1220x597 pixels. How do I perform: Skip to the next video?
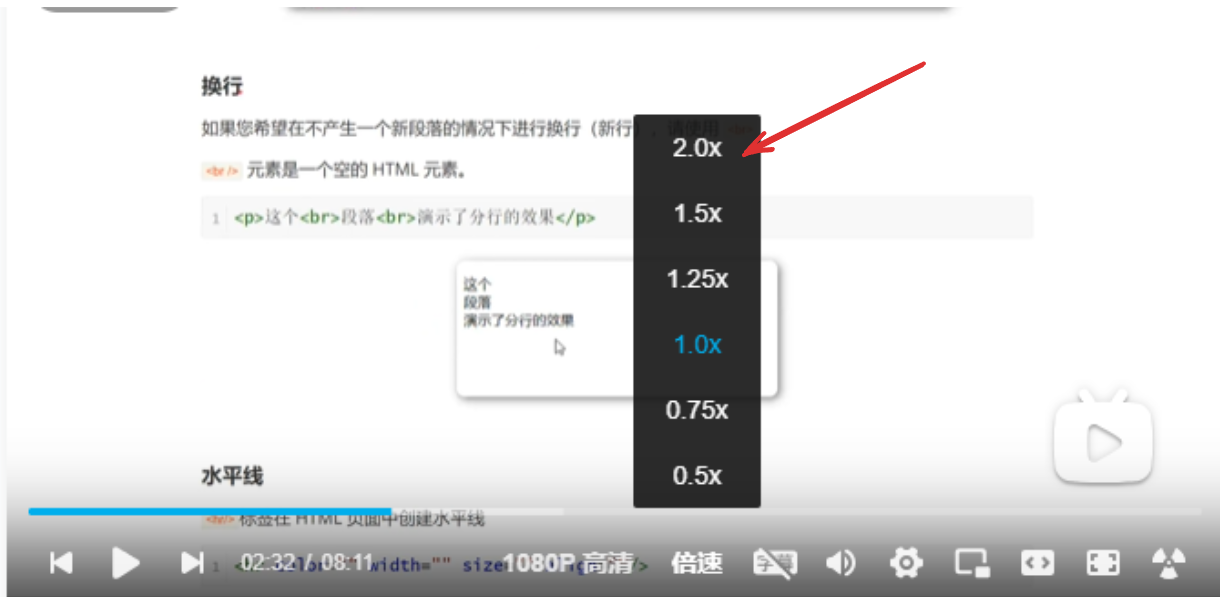point(192,564)
